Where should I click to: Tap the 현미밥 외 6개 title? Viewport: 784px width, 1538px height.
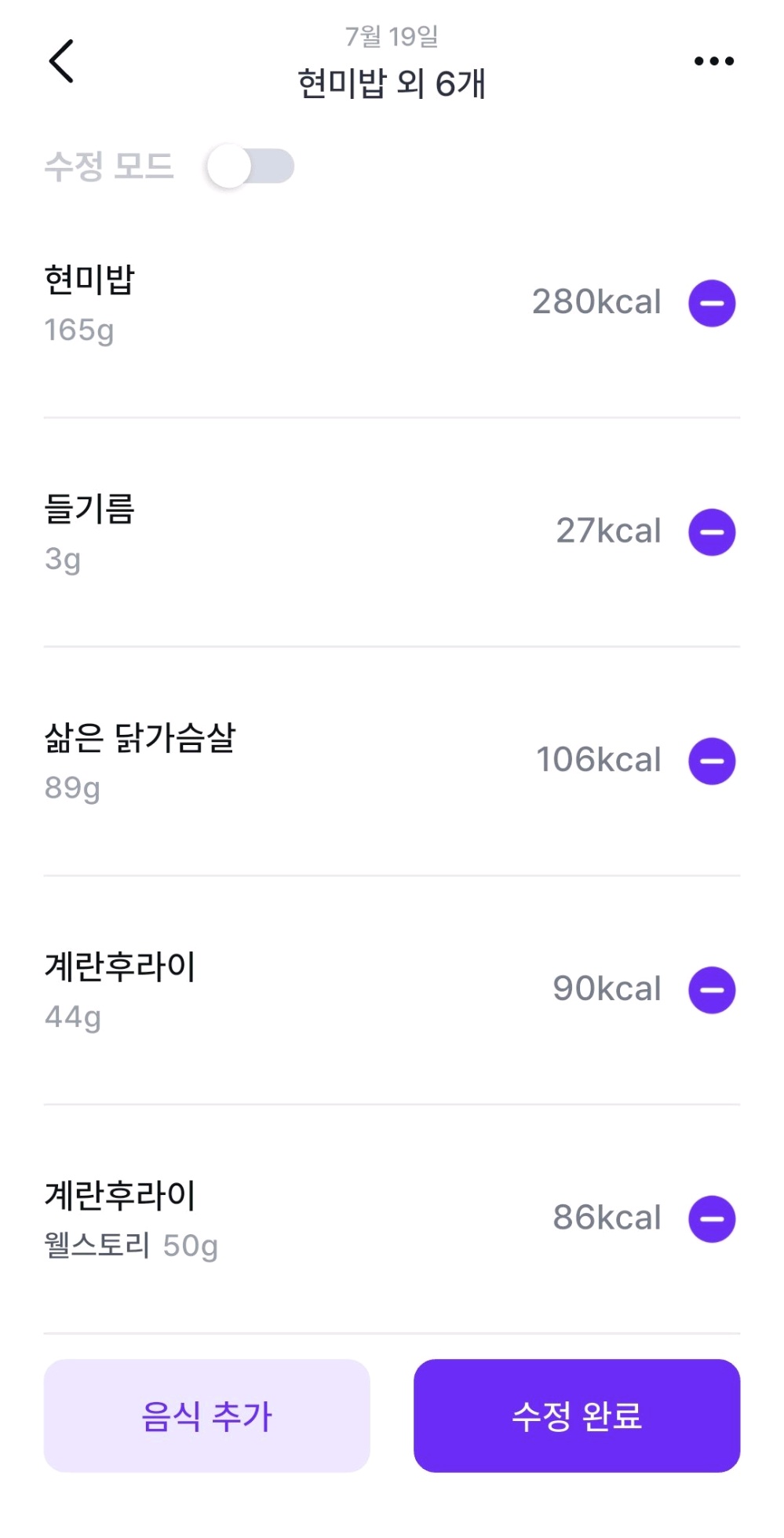point(392,83)
